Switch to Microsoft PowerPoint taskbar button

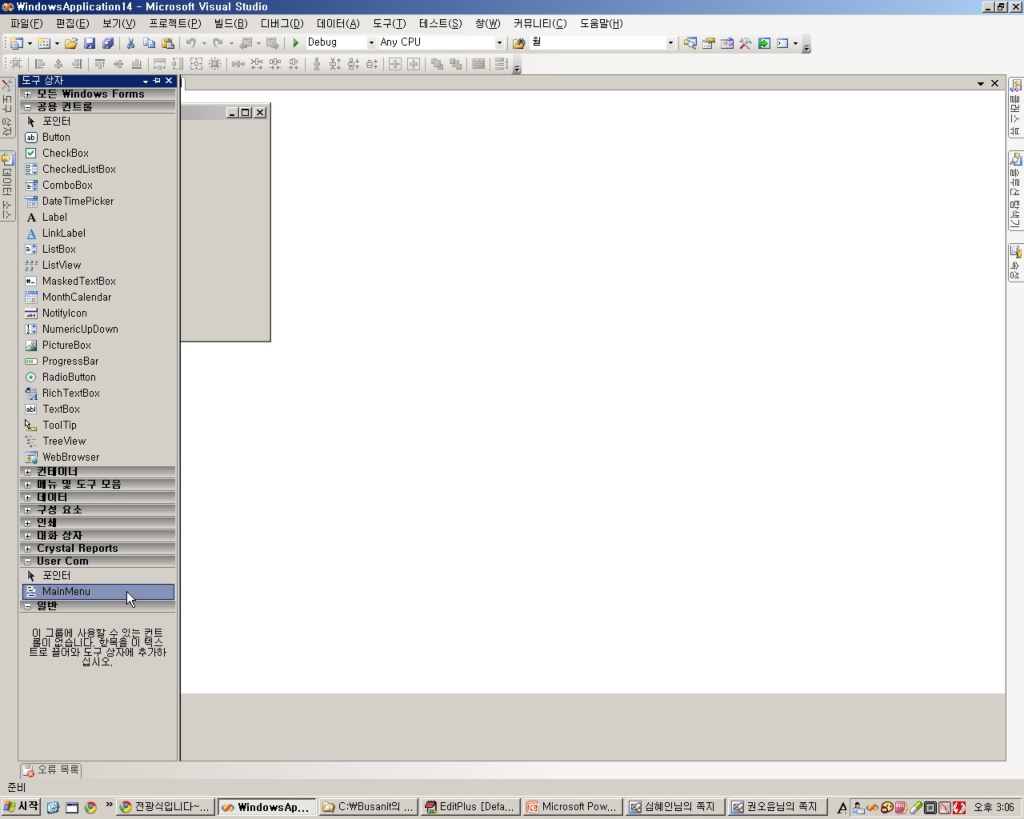tap(571, 807)
